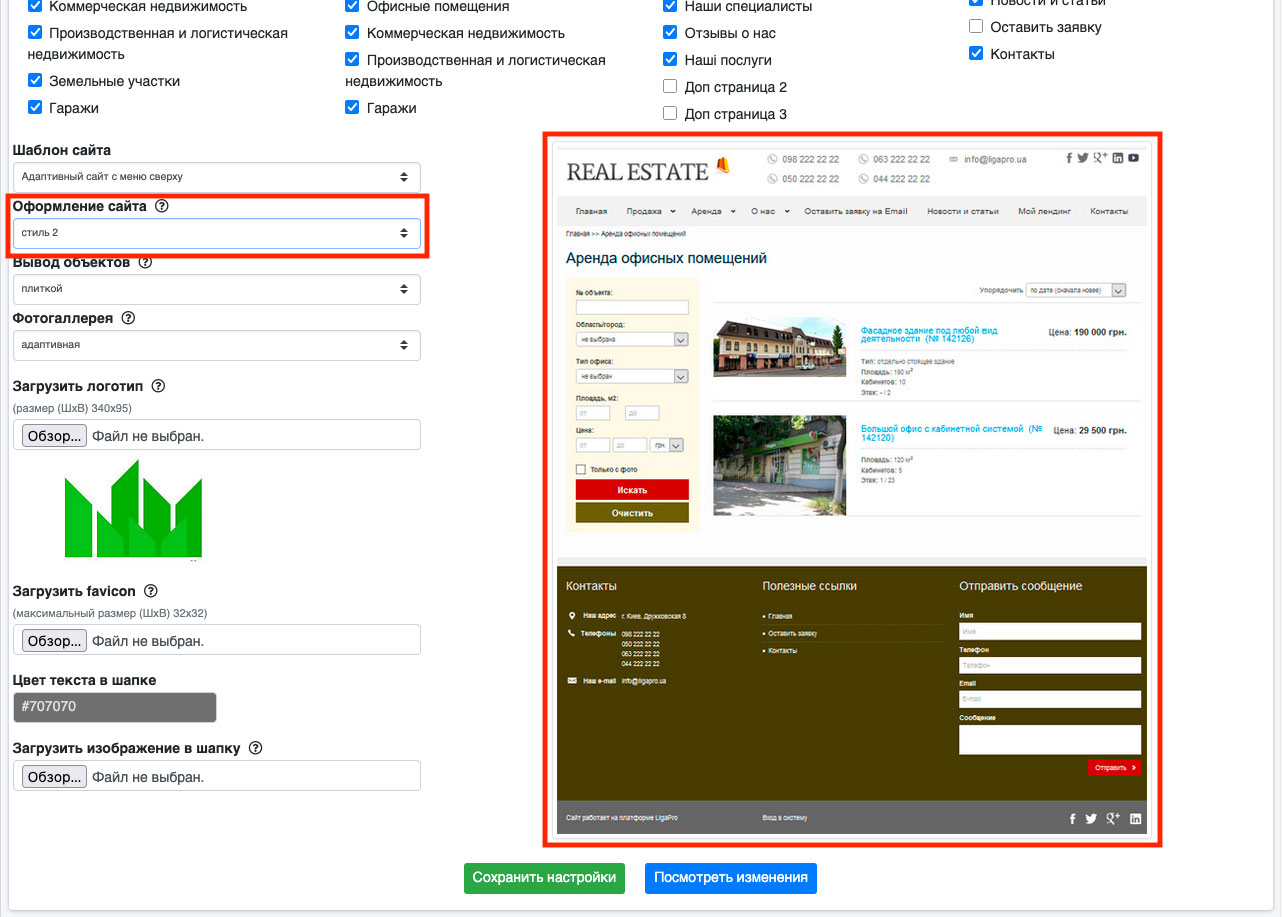Click help icon beside Загрузить favicon

point(151,591)
